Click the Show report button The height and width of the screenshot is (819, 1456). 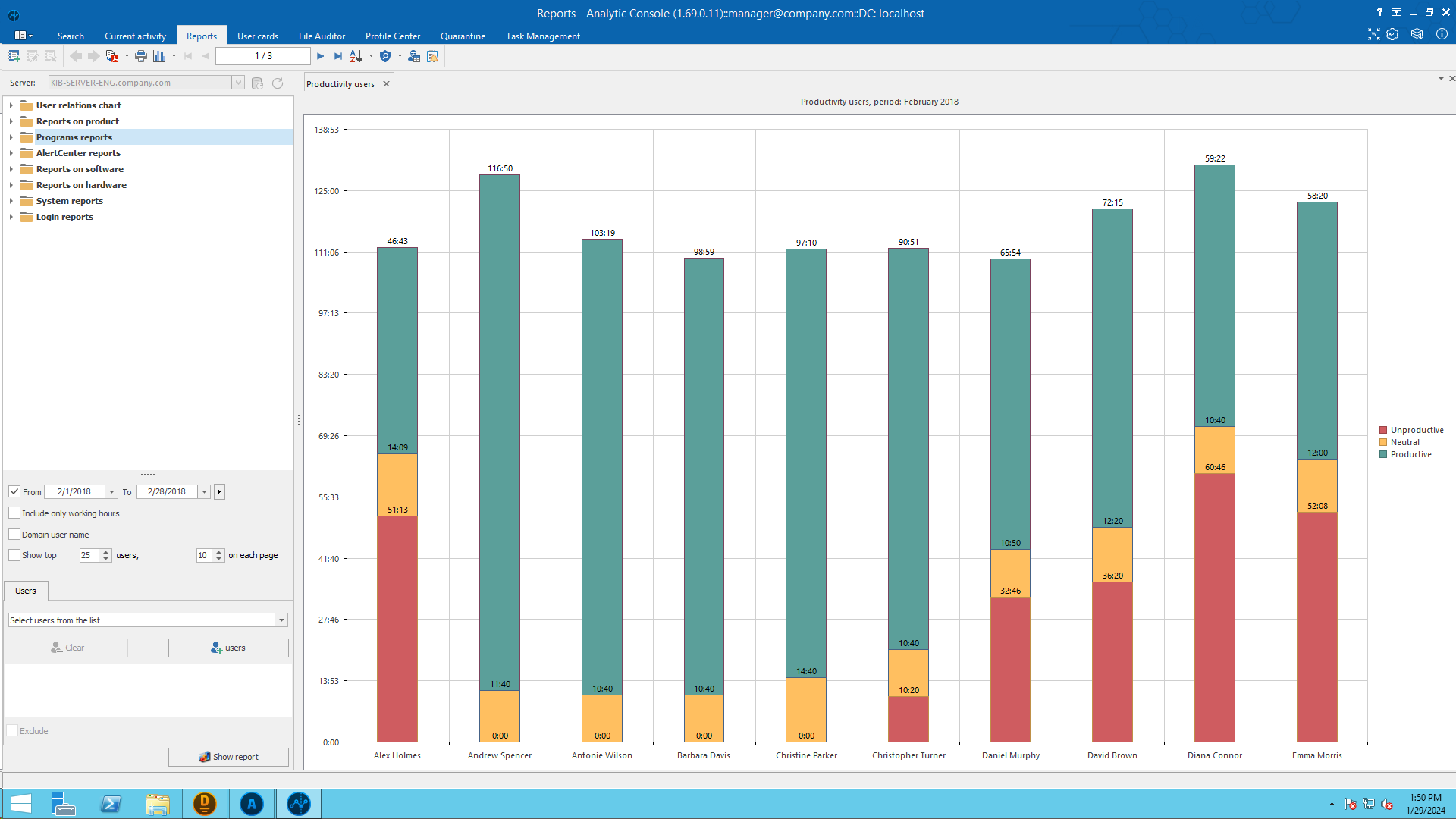pos(228,757)
